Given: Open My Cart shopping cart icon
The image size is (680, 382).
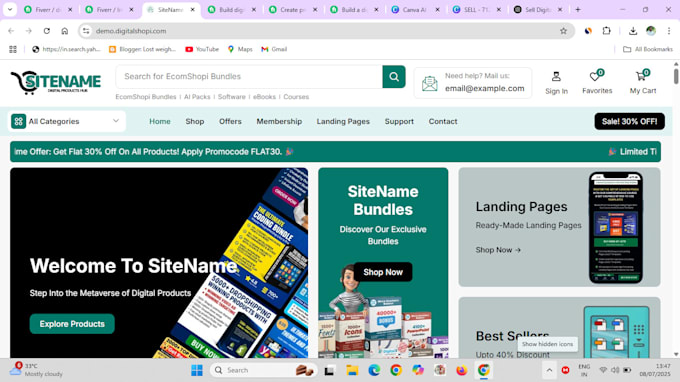Looking at the screenshot, I should coord(641,76).
